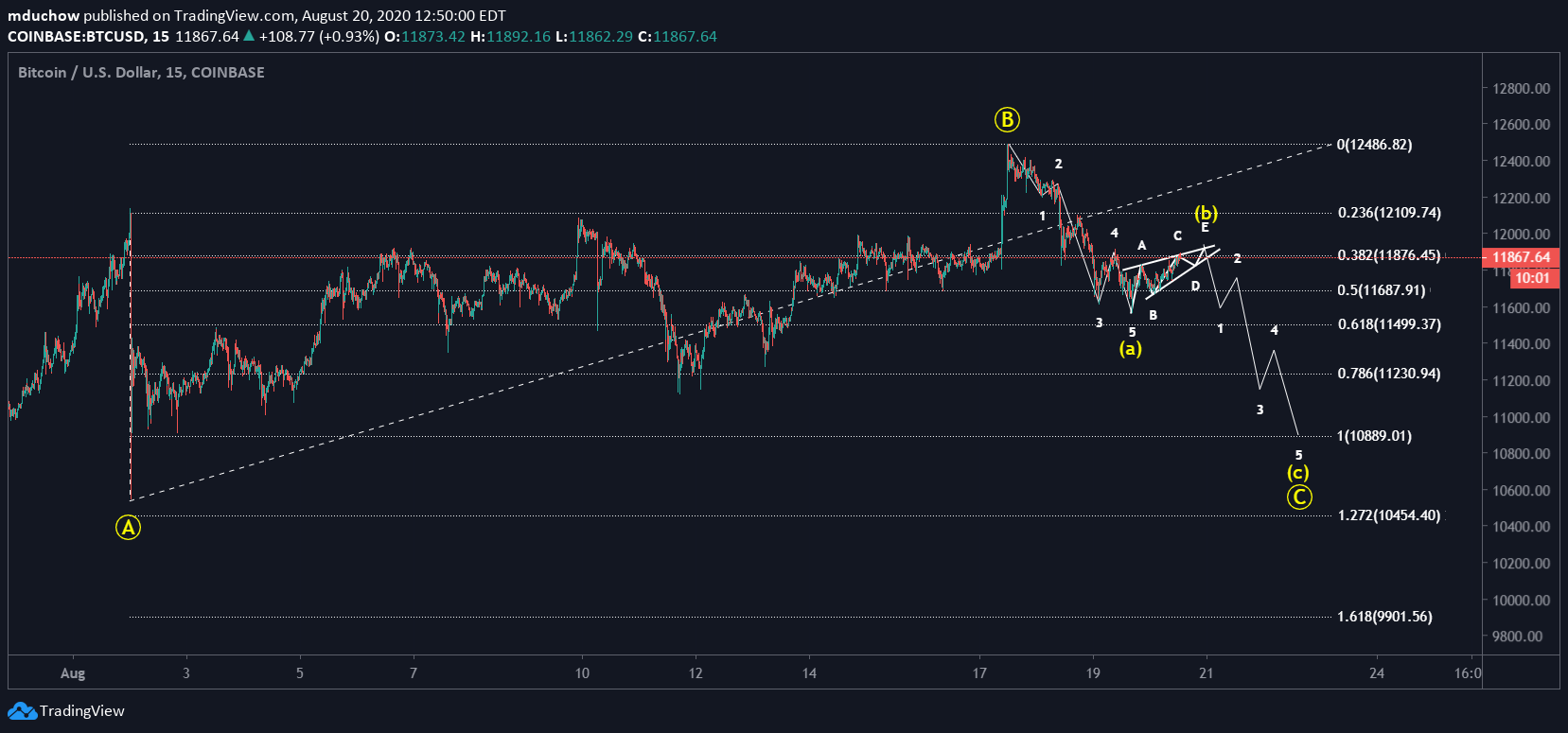This screenshot has height=733, width=1568.
Task: Select Fibonacci label 0.382(11876.45)
Action: (x=1389, y=255)
